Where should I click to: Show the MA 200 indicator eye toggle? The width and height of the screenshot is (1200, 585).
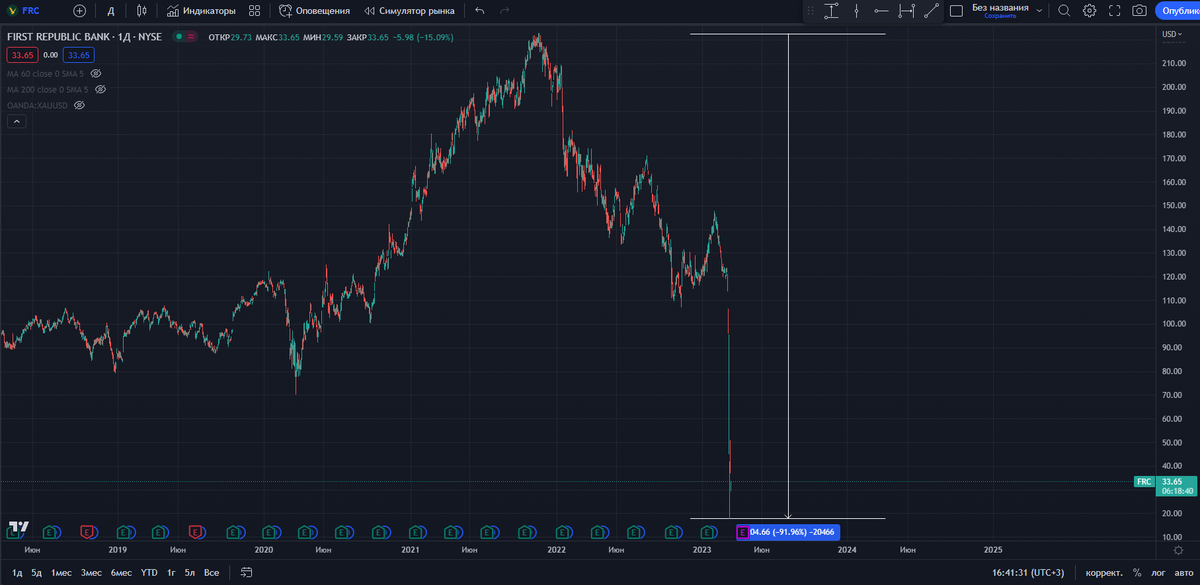tap(100, 89)
